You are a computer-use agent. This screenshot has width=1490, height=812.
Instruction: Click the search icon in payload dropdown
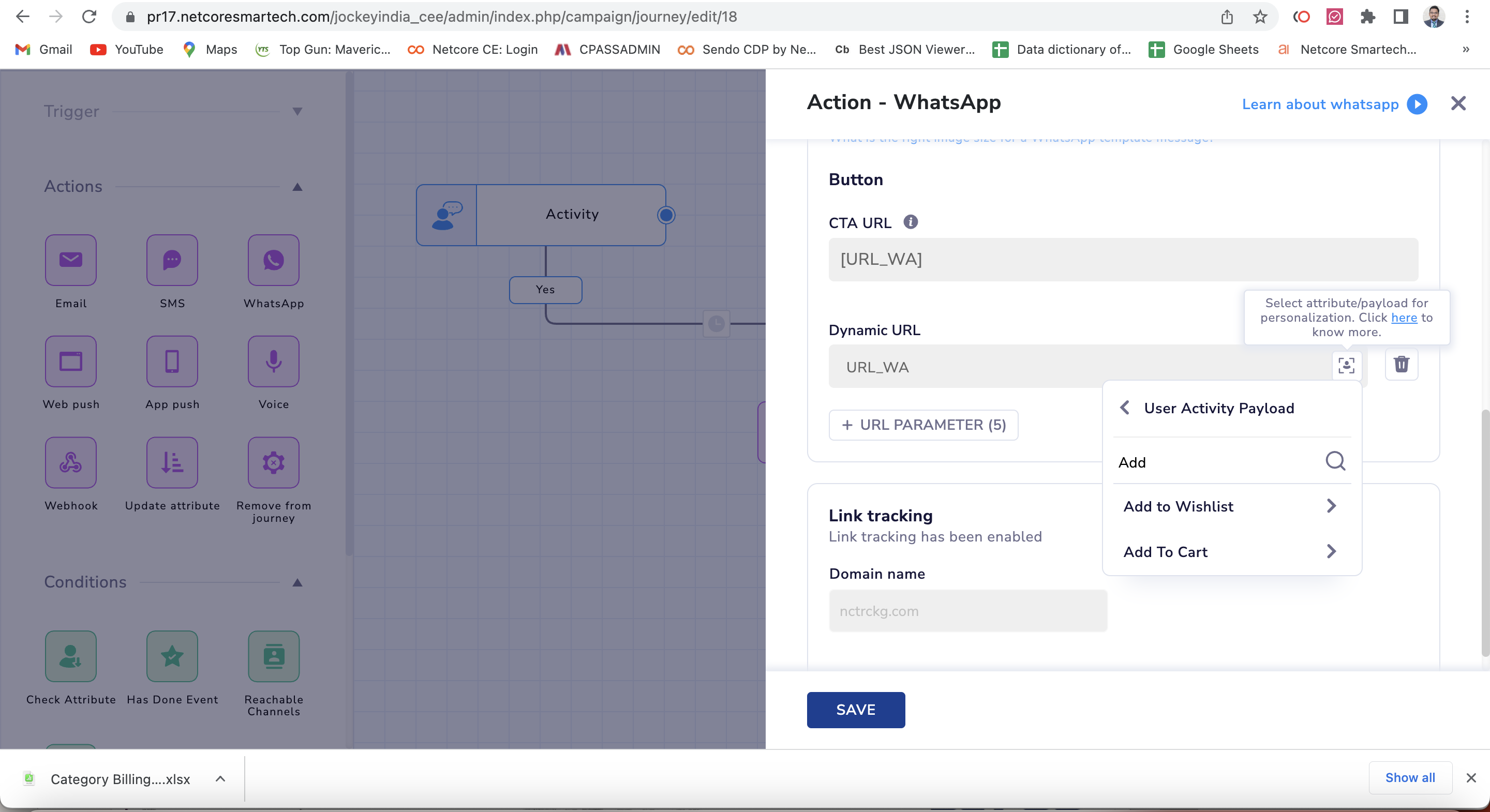[1335, 461]
